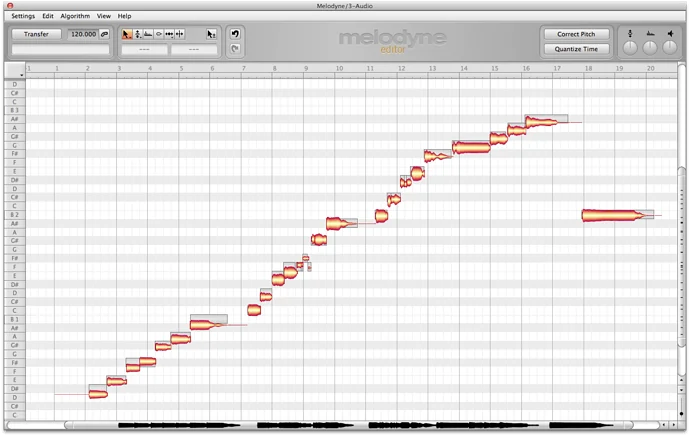This screenshot has width=690, height=436.
Task: Click the empty field below Transfer
Action: (x=60, y=49)
